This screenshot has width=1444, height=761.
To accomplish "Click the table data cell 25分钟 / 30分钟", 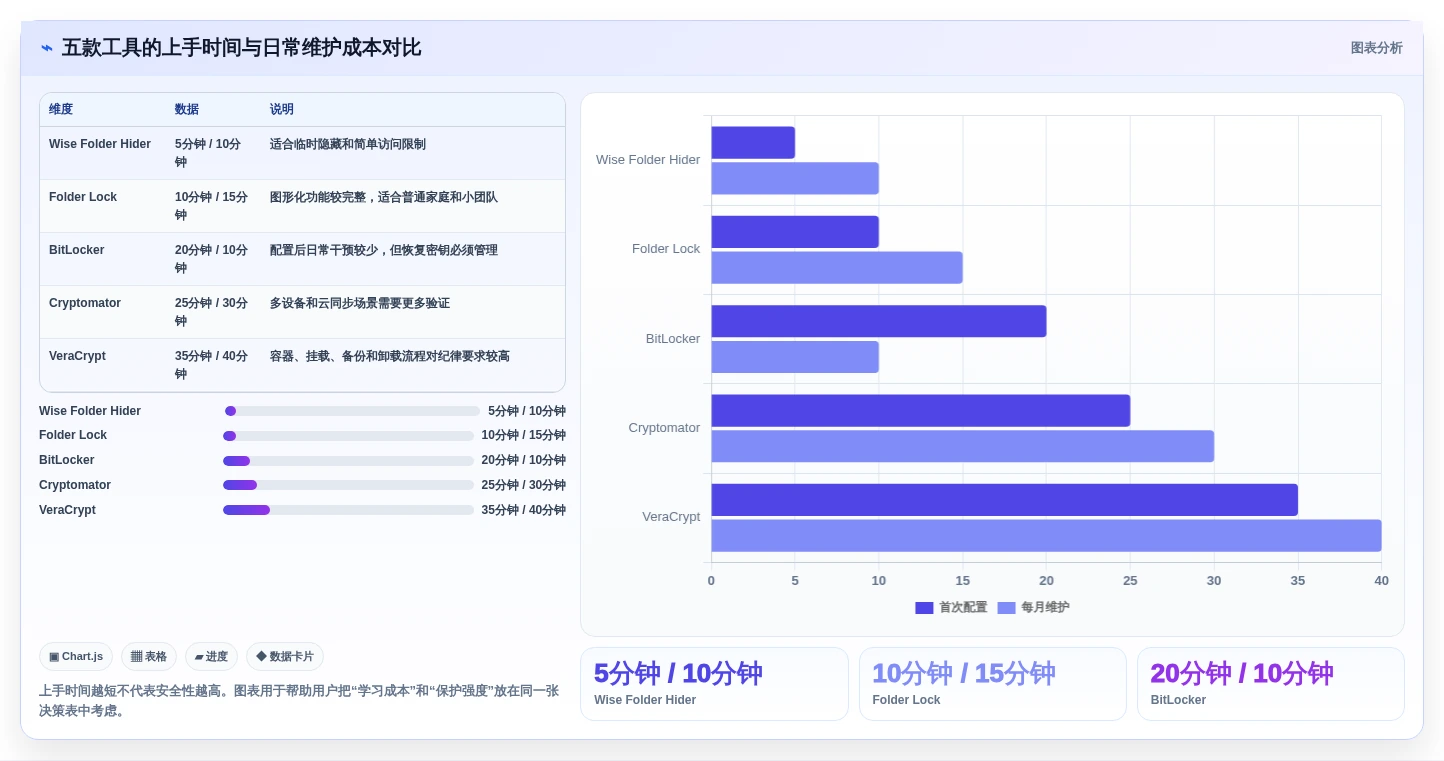I will coord(211,312).
